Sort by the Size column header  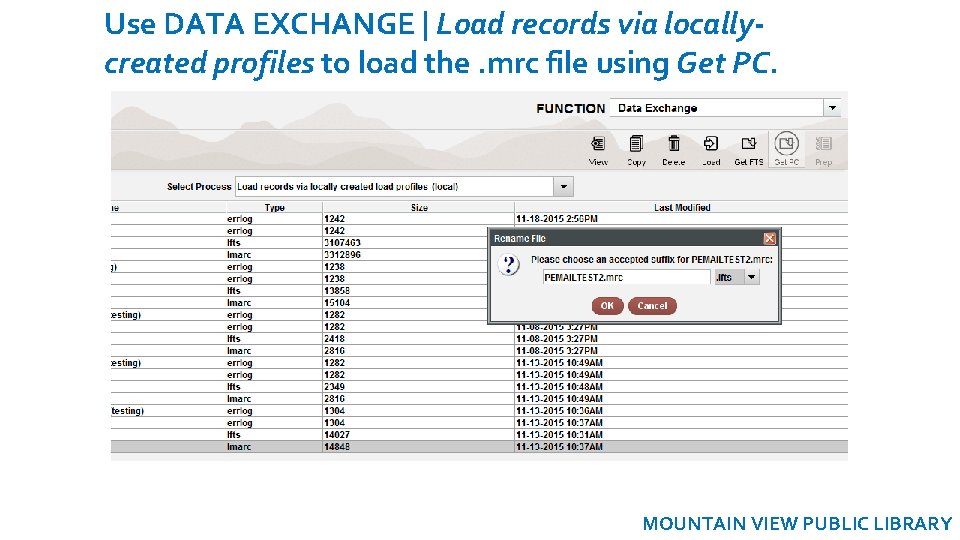[x=419, y=208]
